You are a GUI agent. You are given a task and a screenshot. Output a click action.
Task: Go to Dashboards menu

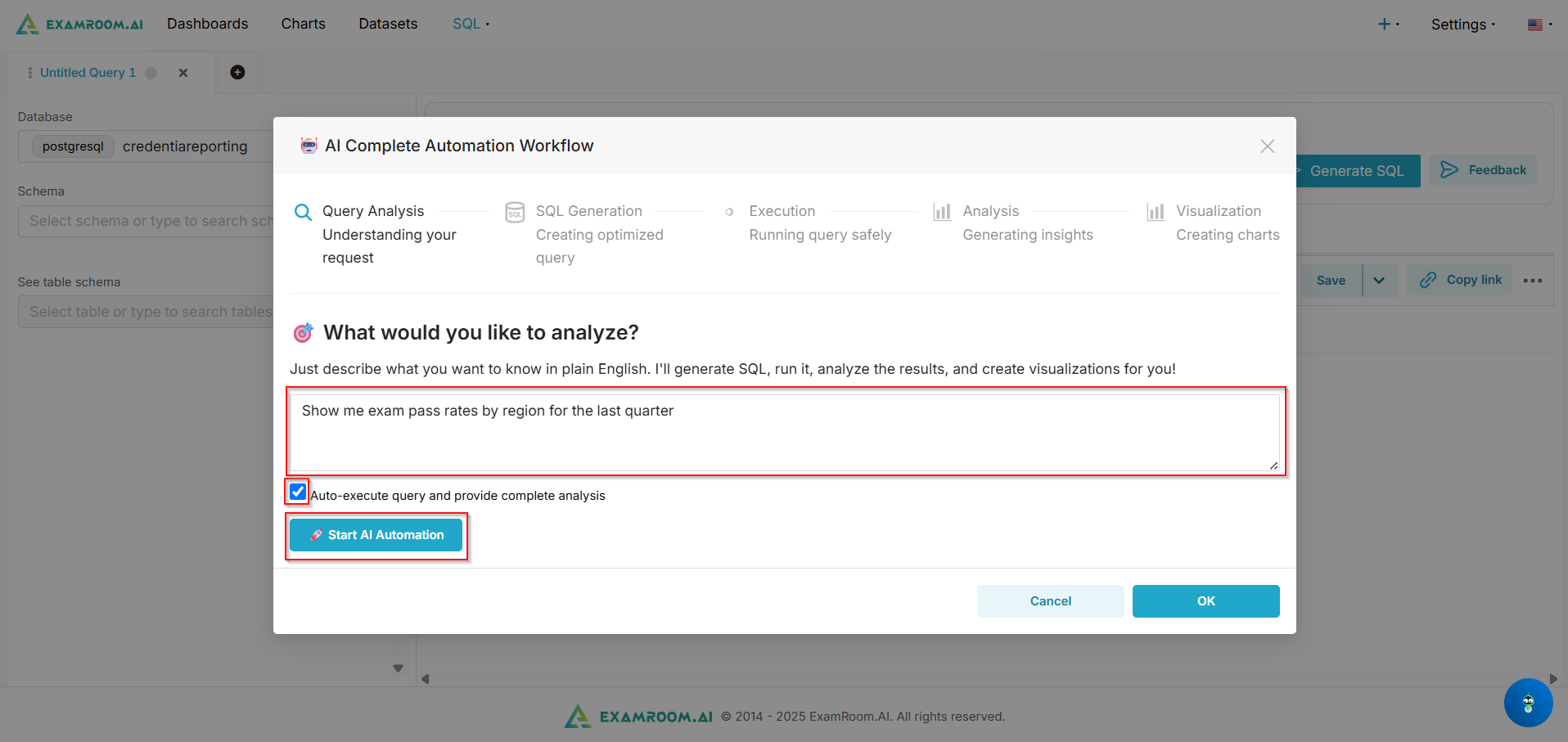click(207, 24)
